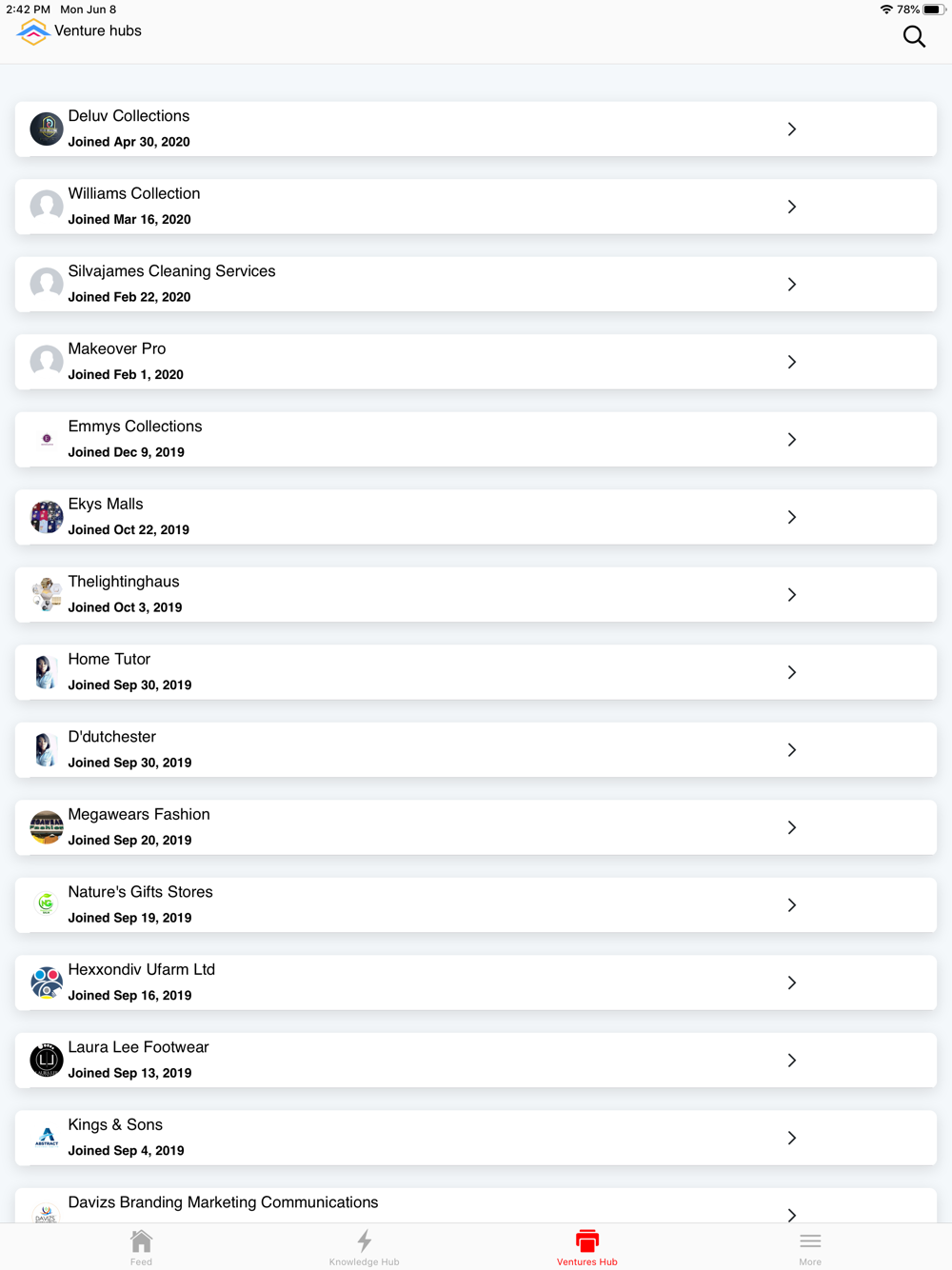Open D'dutchester venture row
Viewport: 952px width, 1270px height.
pyautogui.click(x=476, y=749)
